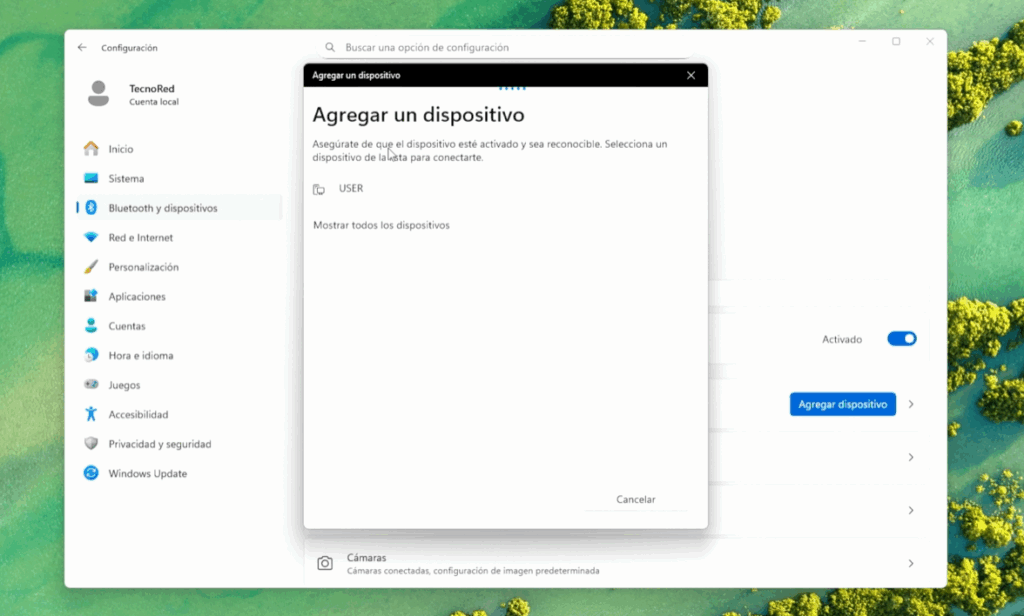
Task: Expand the Cámaras row chevron
Action: [910, 564]
